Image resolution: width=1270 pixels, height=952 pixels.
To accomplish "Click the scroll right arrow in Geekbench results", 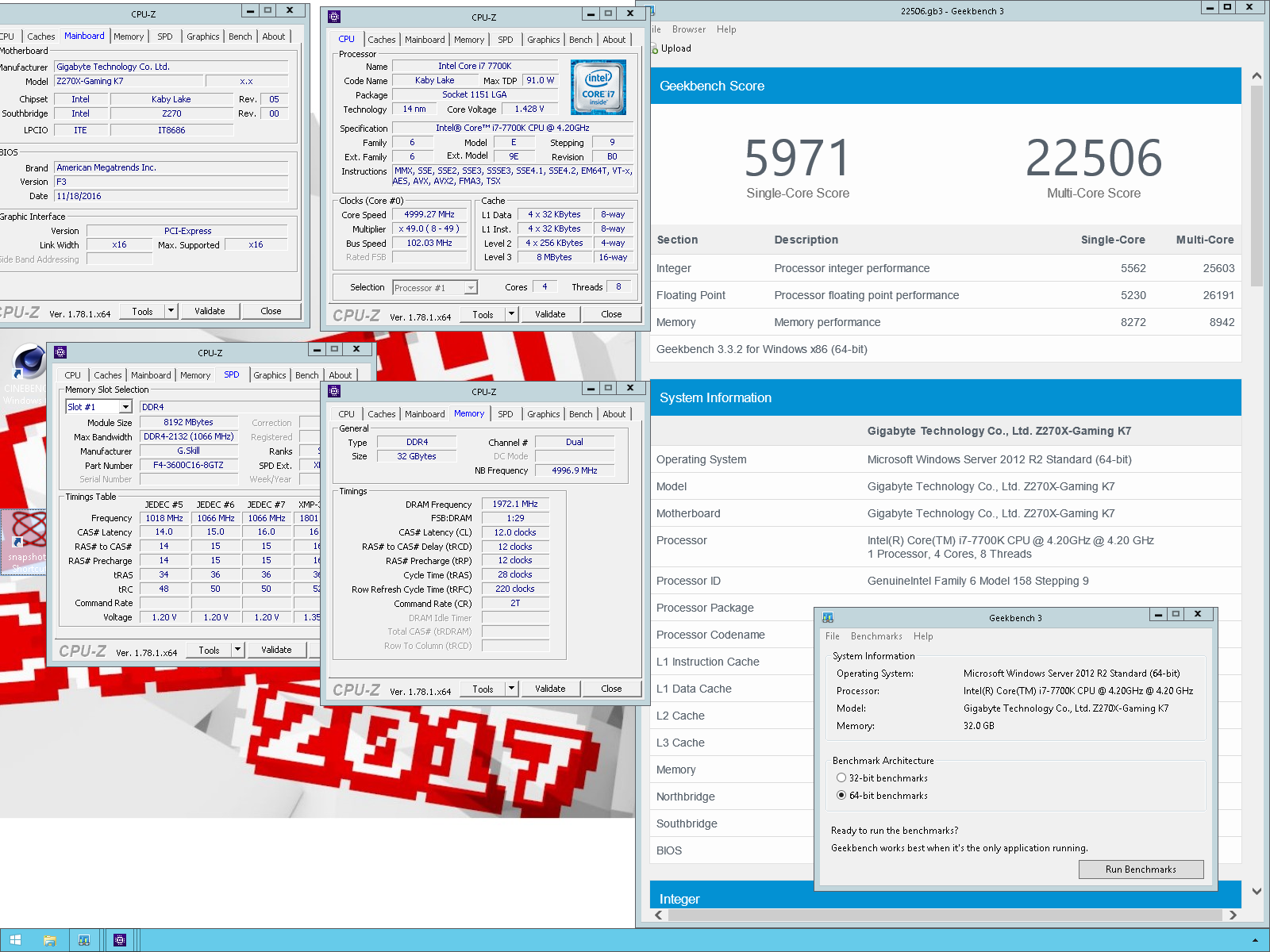I will point(1233,915).
